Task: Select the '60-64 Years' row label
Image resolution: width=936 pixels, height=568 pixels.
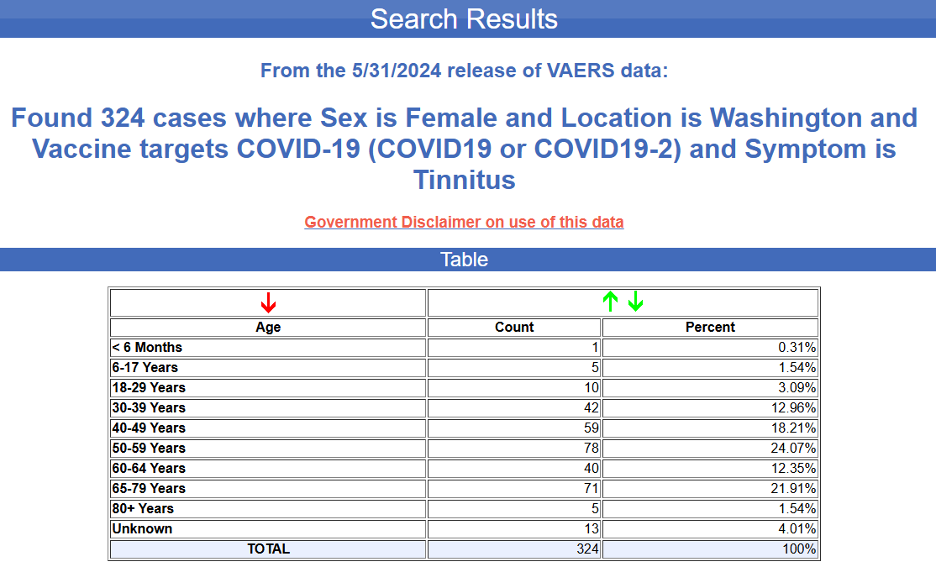Action: (149, 468)
